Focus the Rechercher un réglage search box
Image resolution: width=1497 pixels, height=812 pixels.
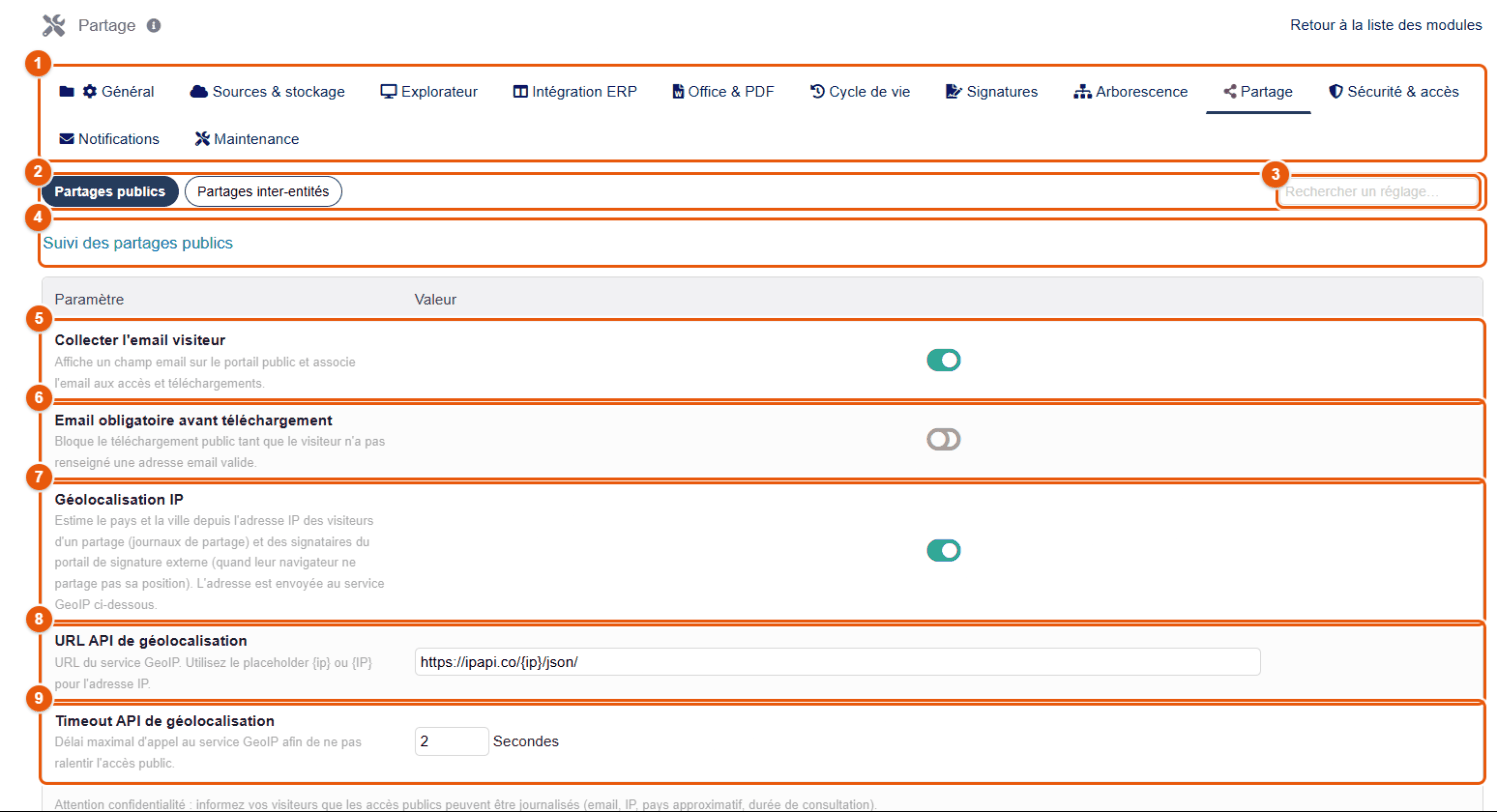pyautogui.click(x=1377, y=191)
